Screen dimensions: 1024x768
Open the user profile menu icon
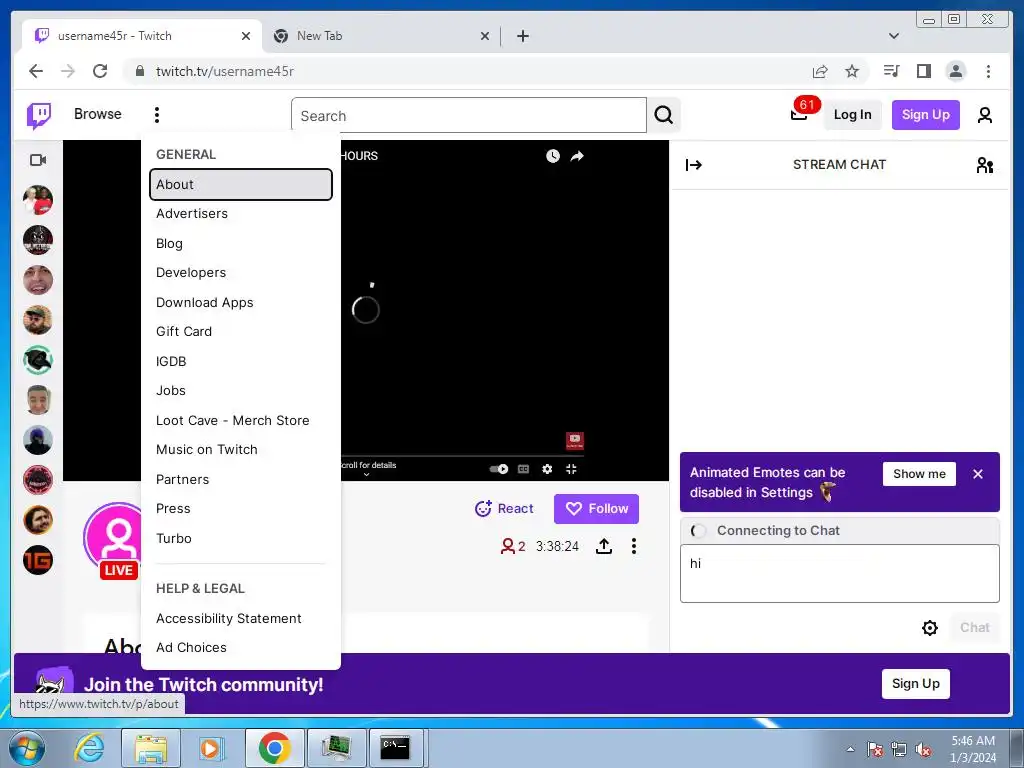985,116
